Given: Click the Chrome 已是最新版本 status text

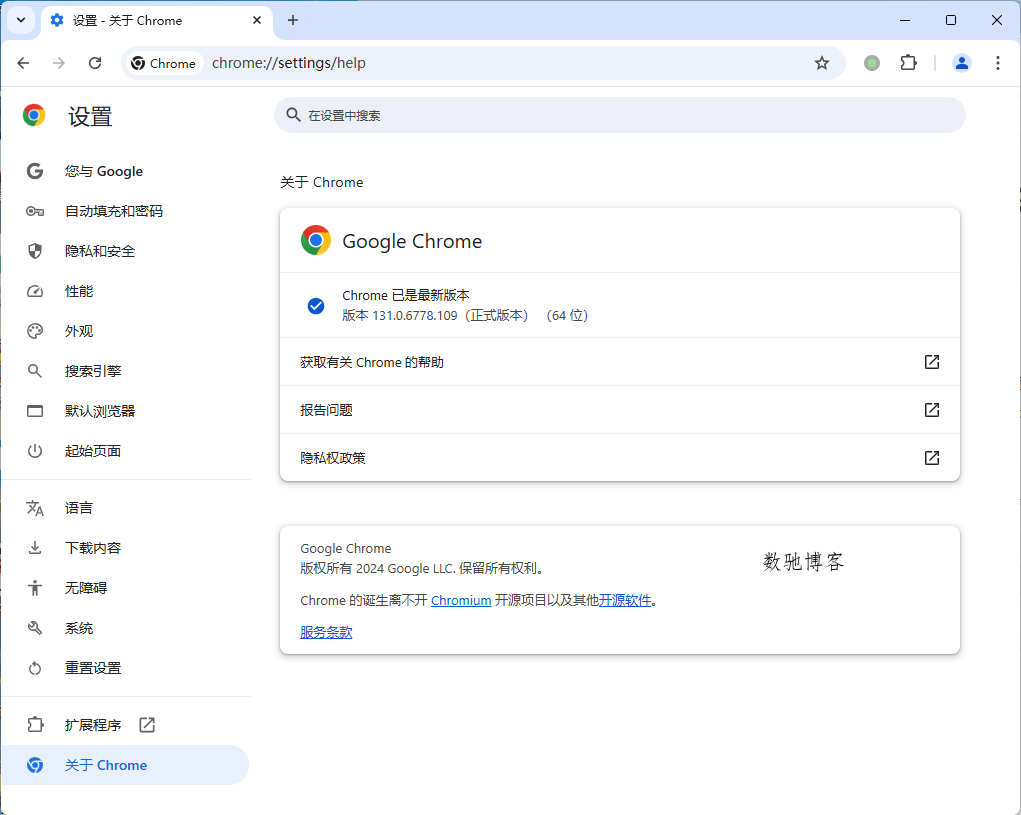Looking at the screenshot, I should tap(406, 295).
